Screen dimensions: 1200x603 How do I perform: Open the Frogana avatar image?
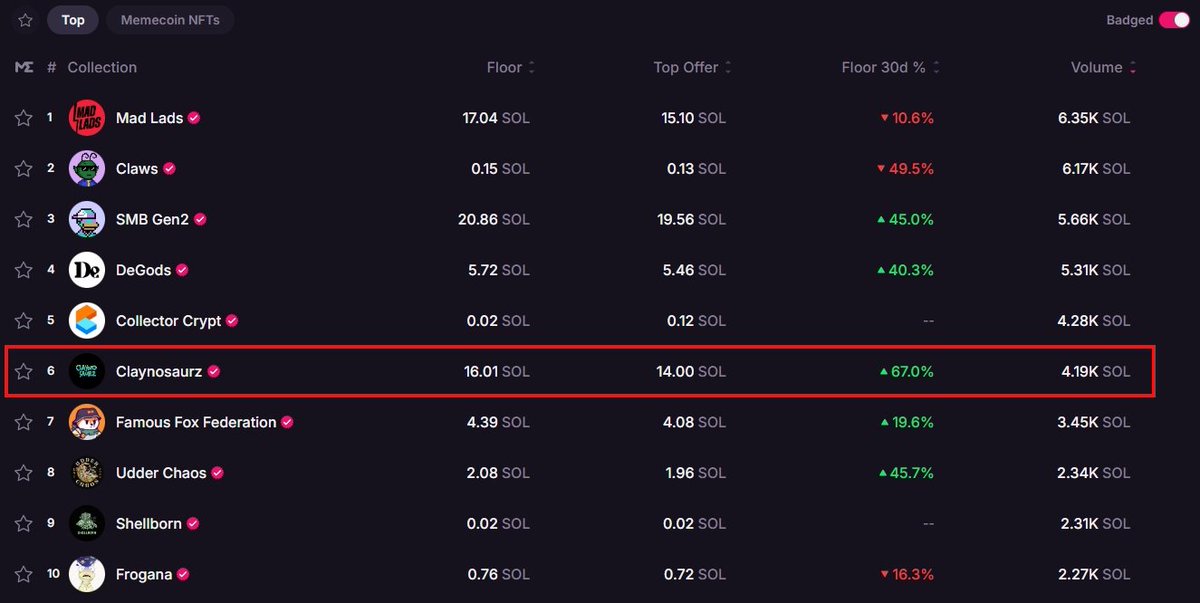(x=87, y=574)
